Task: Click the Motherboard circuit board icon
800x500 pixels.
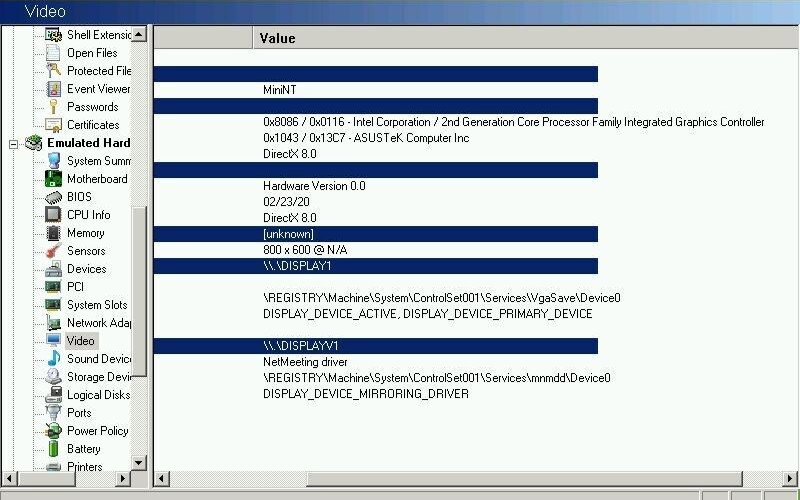Action: [x=53, y=179]
